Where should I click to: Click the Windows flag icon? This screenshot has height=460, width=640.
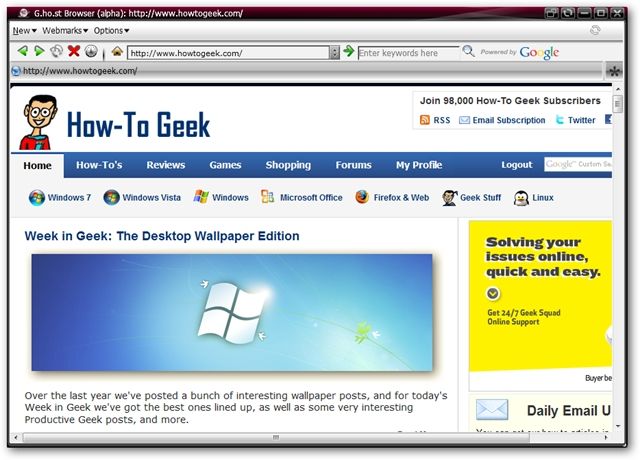(x=201, y=197)
